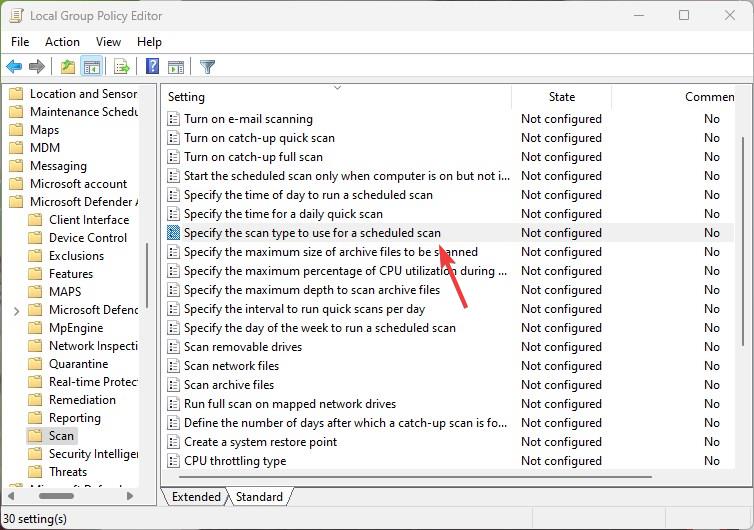
Task: Click the Back arrow toolbar icon
Action: [14, 66]
